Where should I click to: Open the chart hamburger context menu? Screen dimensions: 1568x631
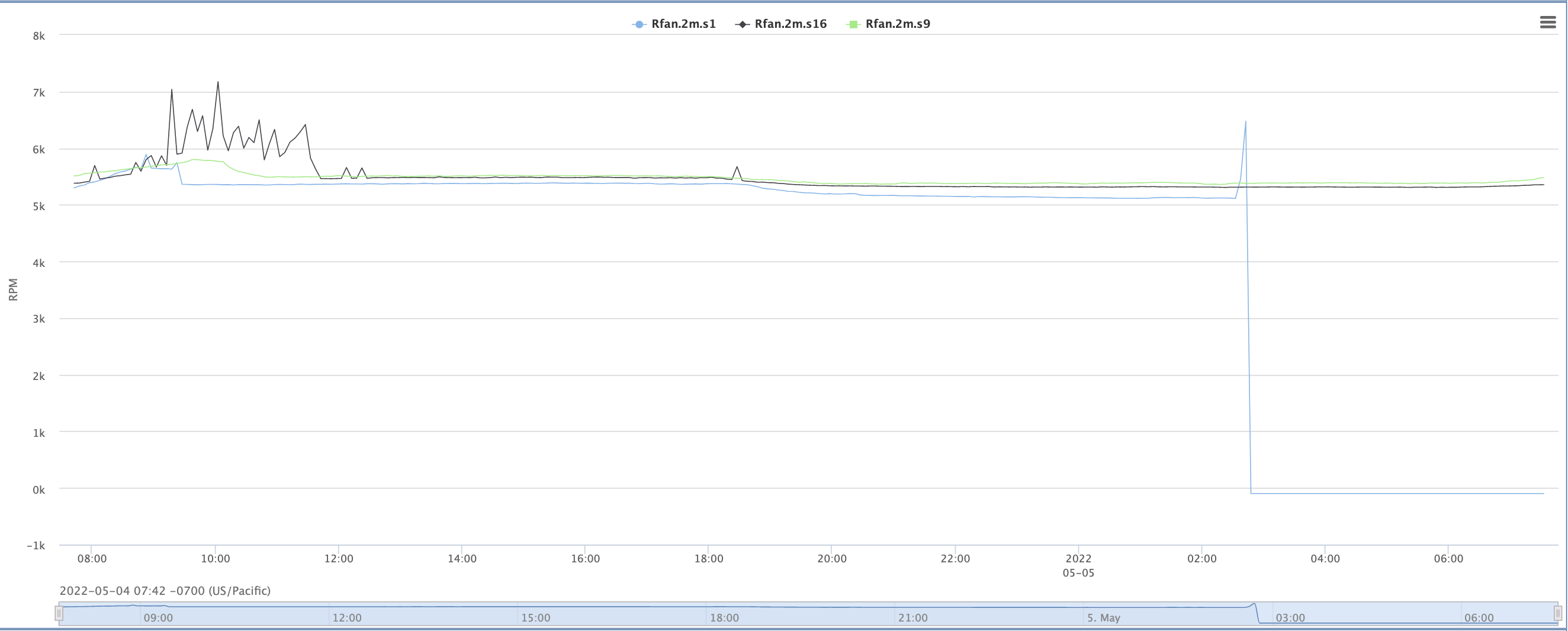(x=1547, y=23)
